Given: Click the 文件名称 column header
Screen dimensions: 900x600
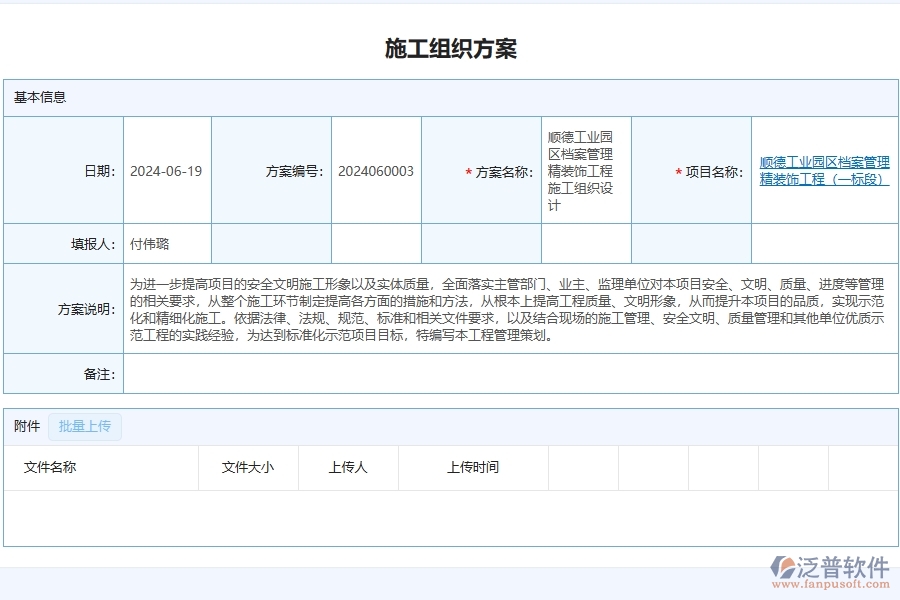Looking at the screenshot, I should pos(49,467).
